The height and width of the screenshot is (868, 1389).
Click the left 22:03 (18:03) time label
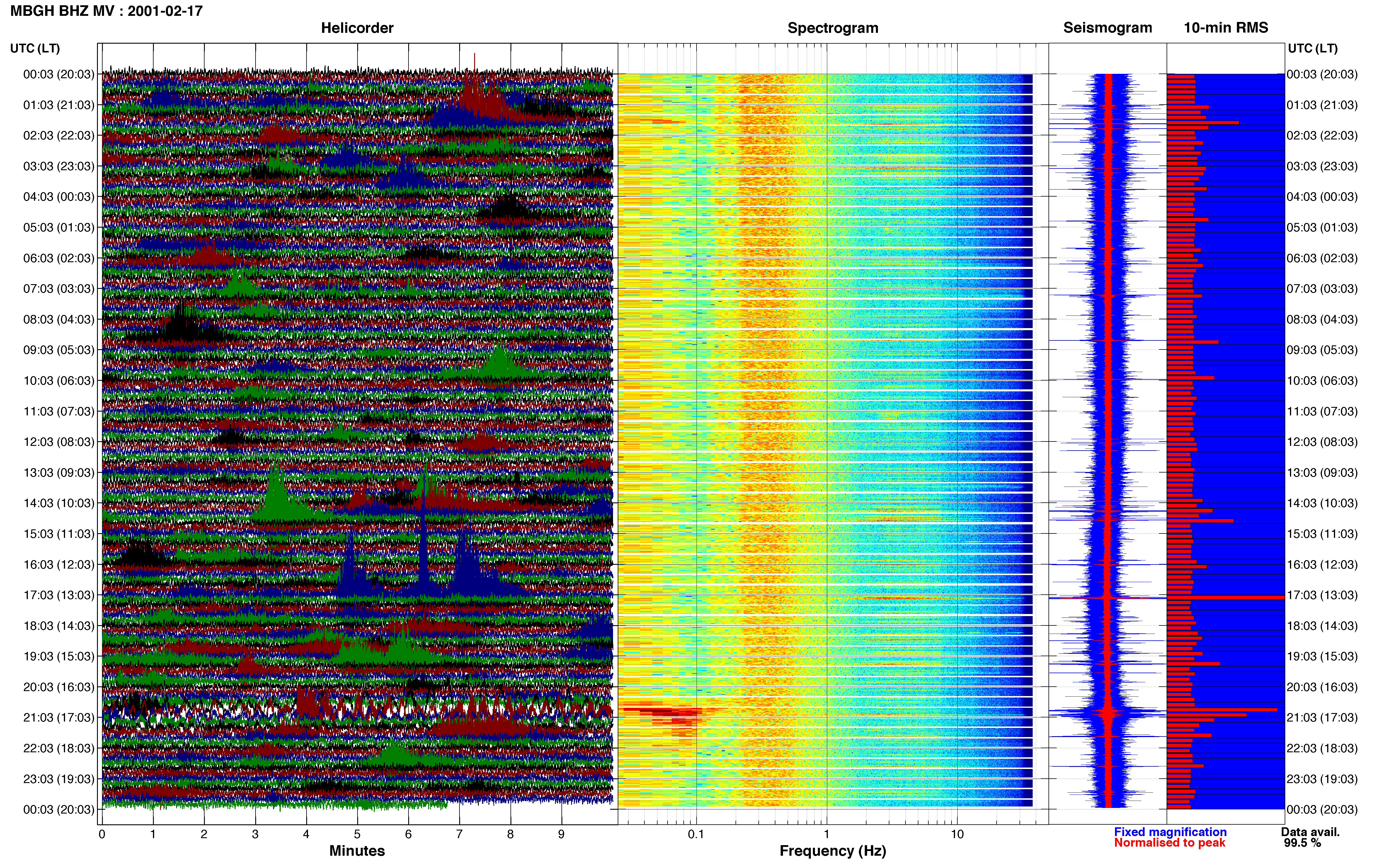[59, 748]
